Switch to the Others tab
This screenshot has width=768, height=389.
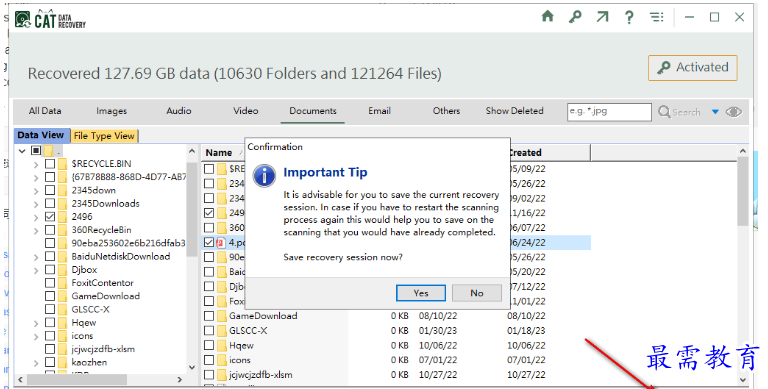click(x=446, y=111)
